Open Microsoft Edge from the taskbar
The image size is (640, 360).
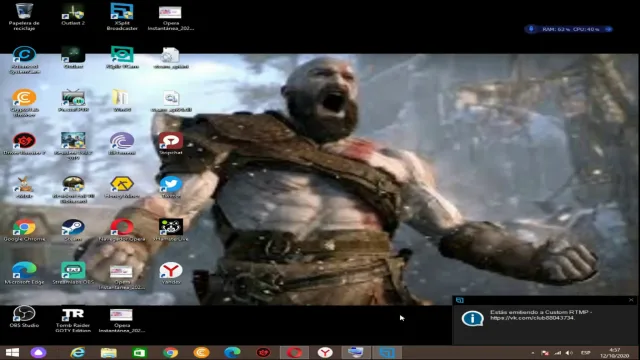coord(232,353)
